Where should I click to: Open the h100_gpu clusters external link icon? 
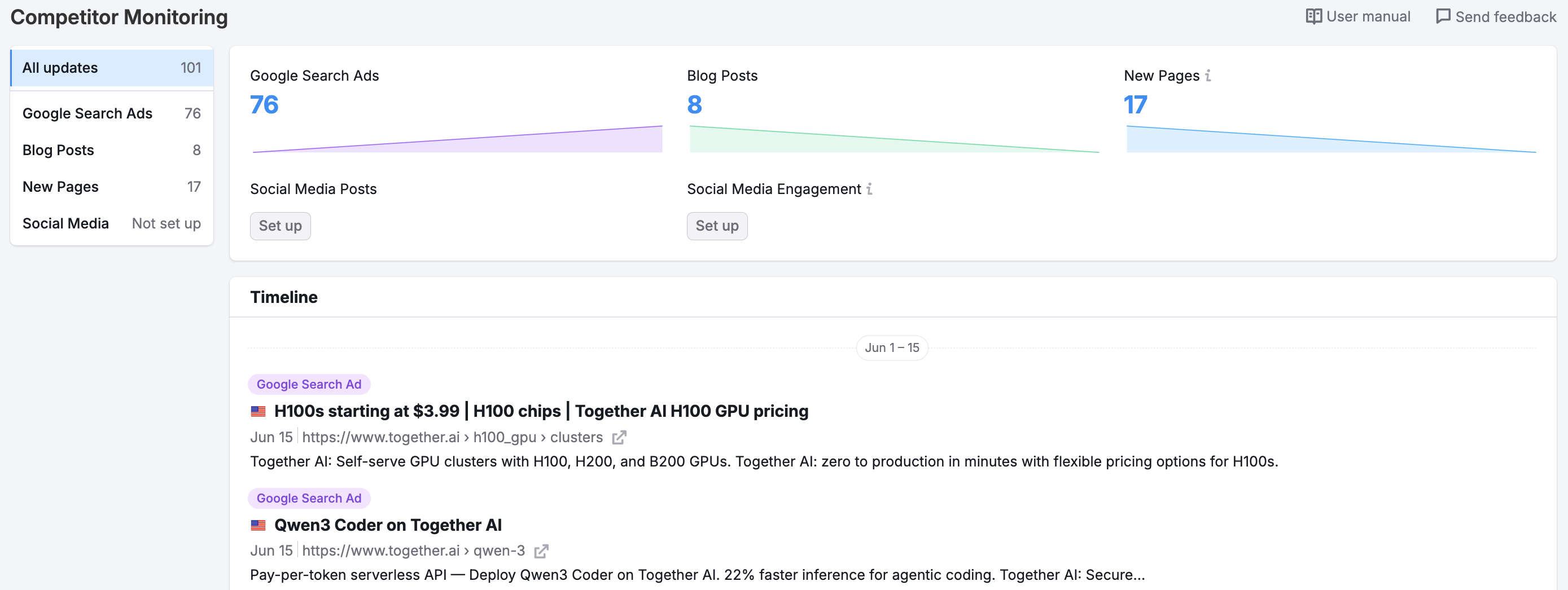[x=619, y=437]
